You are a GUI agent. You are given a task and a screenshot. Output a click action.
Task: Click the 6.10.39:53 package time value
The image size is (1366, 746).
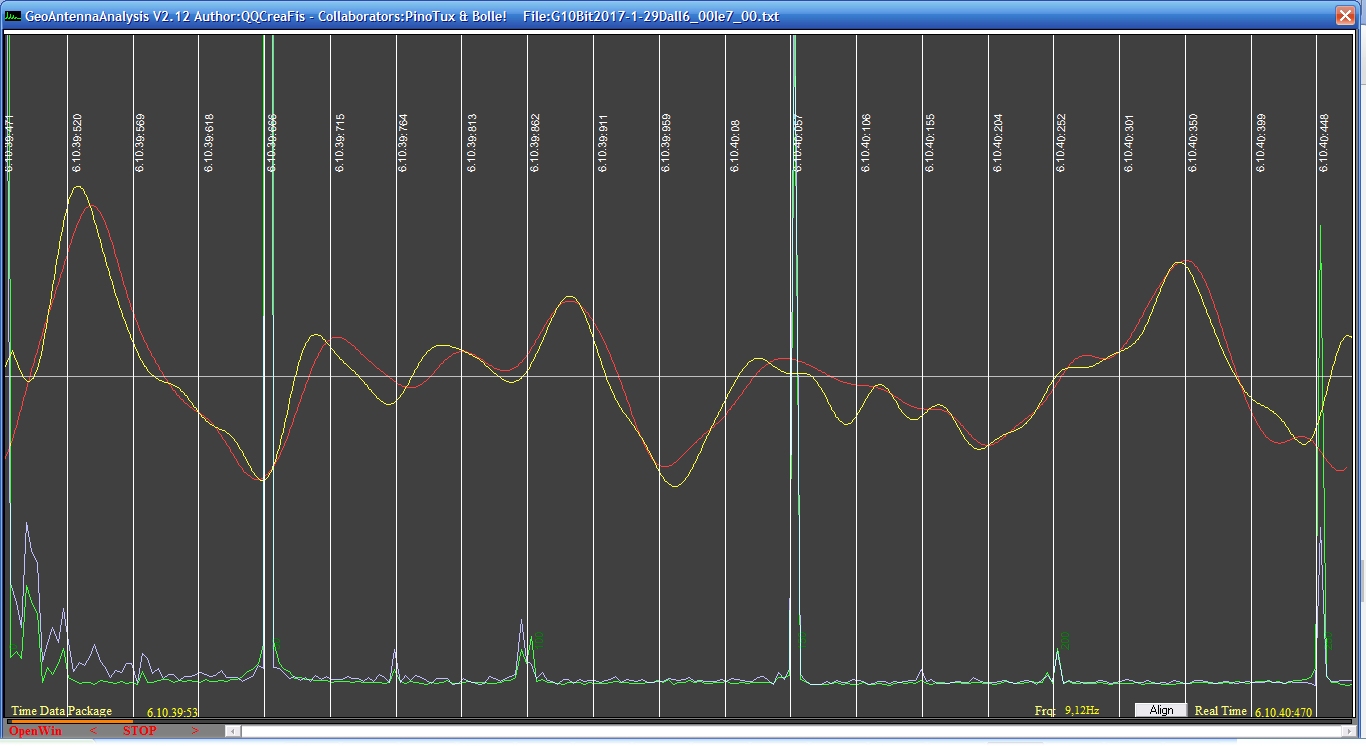tap(172, 713)
